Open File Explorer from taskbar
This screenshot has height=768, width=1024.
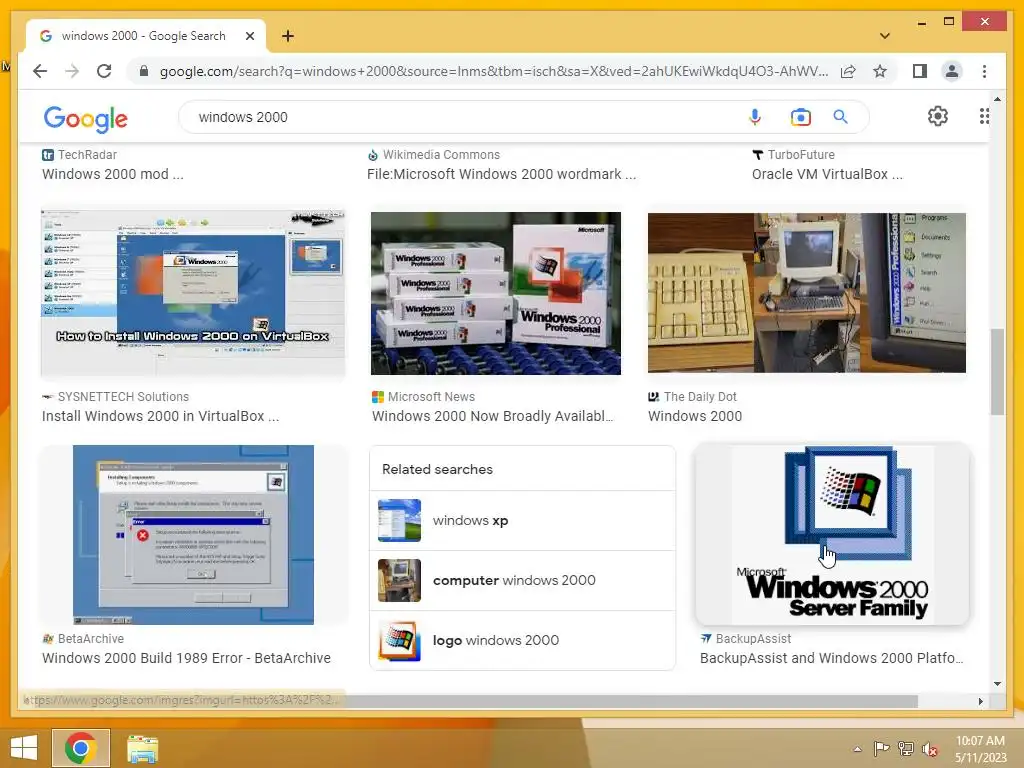(x=142, y=748)
